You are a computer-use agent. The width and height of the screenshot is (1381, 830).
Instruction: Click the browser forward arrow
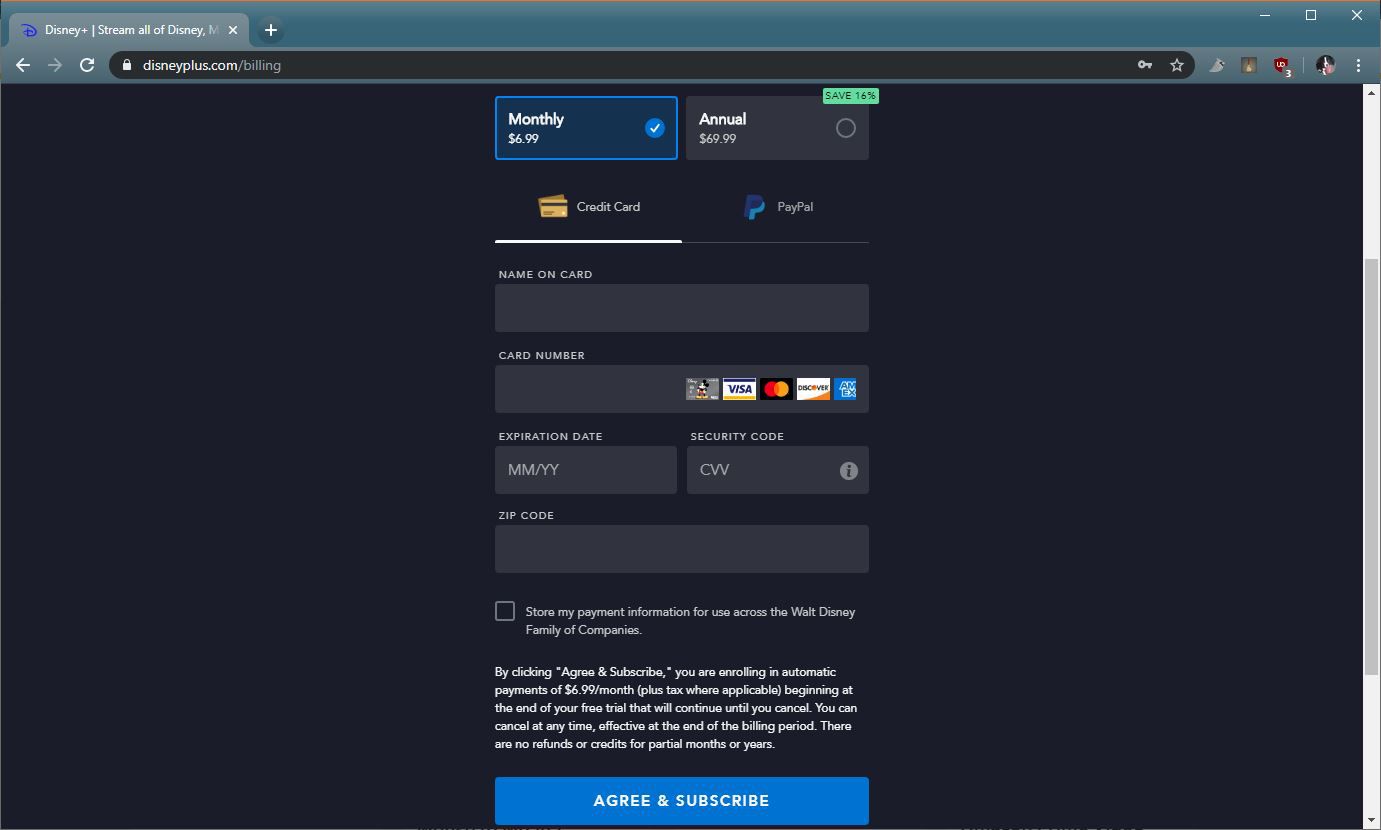pyautogui.click(x=55, y=65)
